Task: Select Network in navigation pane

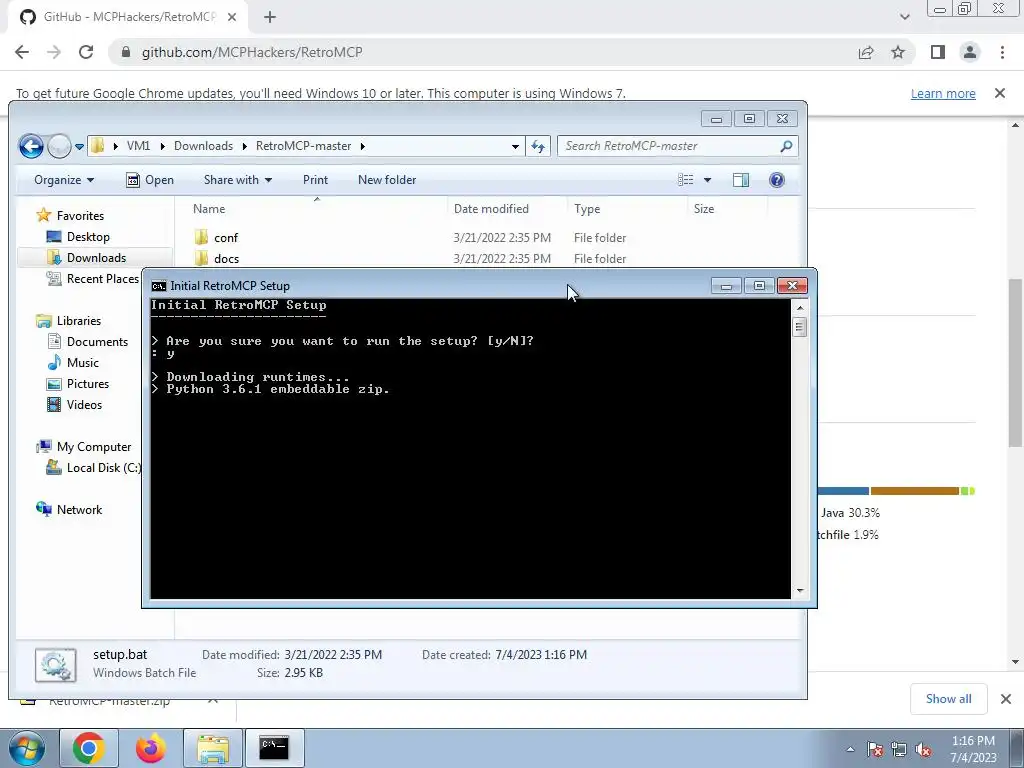Action: click(79, 509)
